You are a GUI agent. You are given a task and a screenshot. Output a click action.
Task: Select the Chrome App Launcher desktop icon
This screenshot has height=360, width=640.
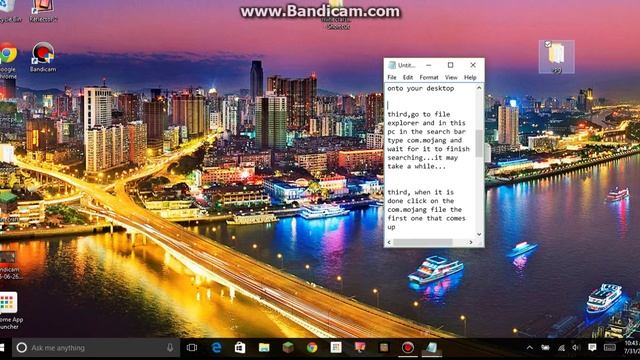9,310
